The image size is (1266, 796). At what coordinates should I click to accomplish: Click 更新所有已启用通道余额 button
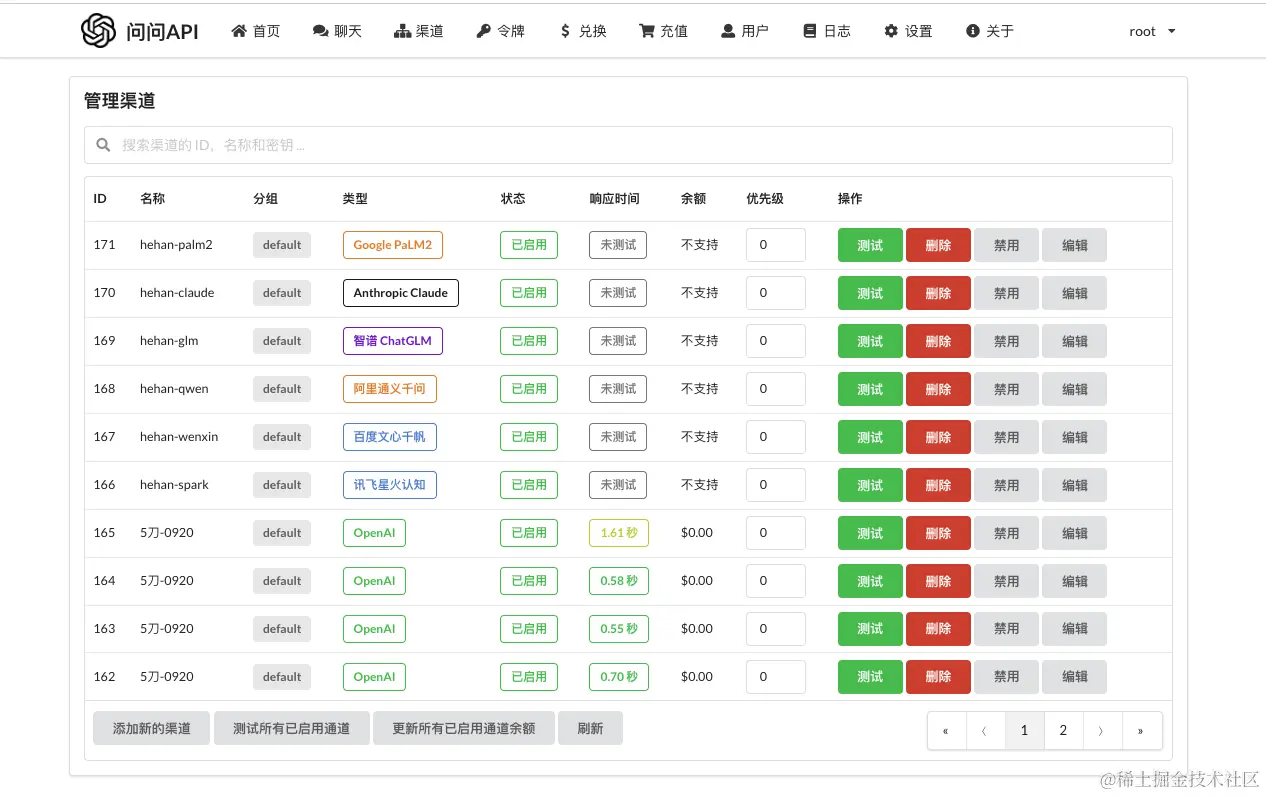[464, 729]
